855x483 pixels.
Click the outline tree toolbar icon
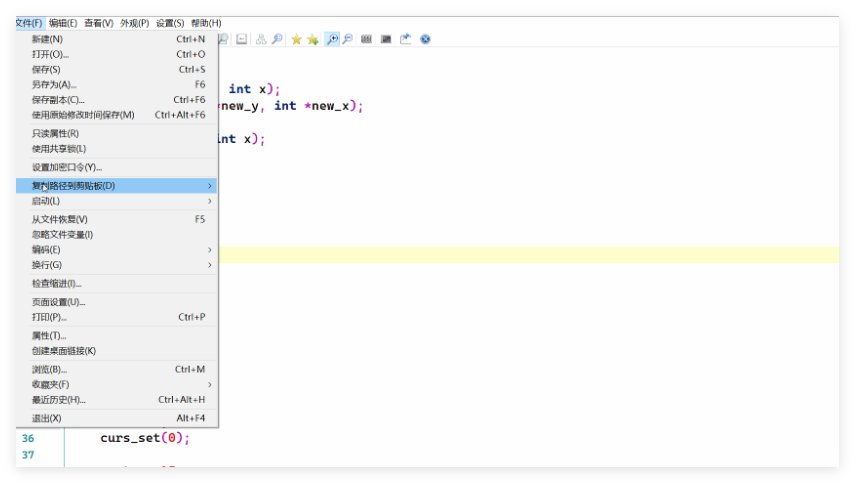pyautogui.click(x=261, y=39)
